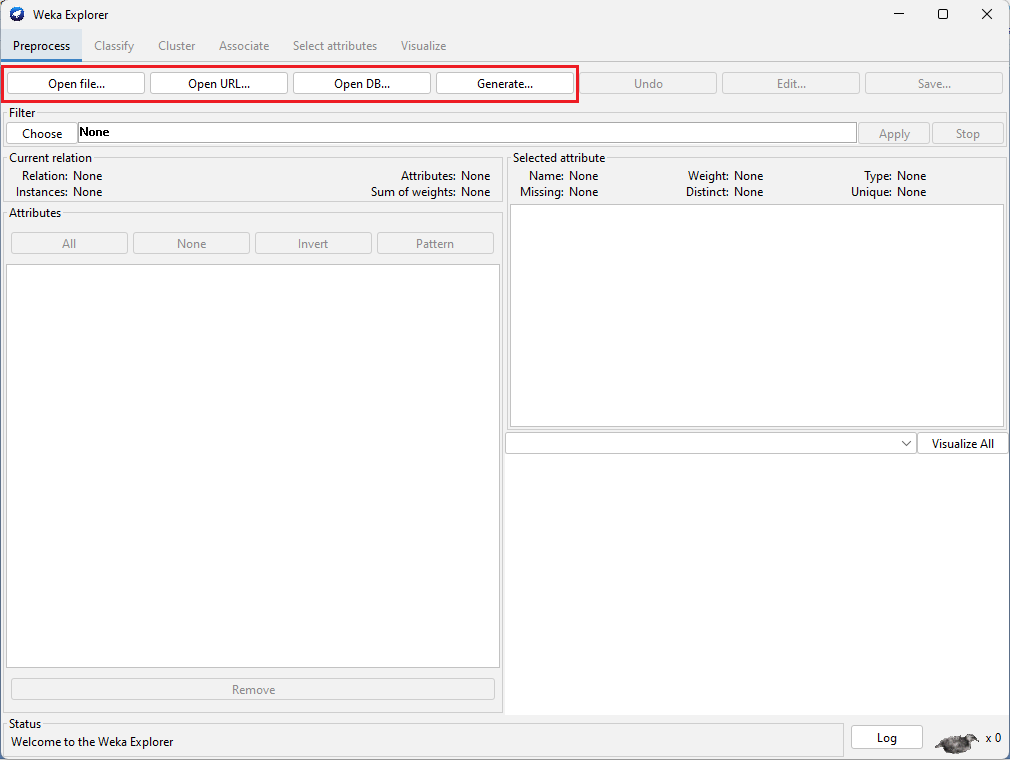Choose a filter with the Choose button

pos(42,133)
